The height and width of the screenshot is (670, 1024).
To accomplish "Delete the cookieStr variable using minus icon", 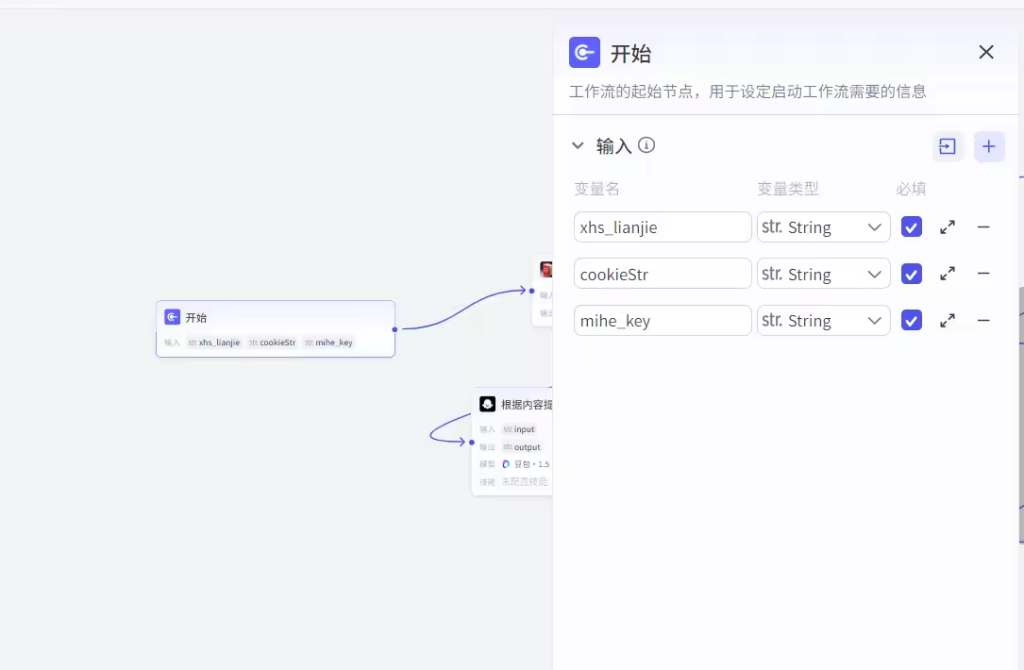I will point(983,274).
